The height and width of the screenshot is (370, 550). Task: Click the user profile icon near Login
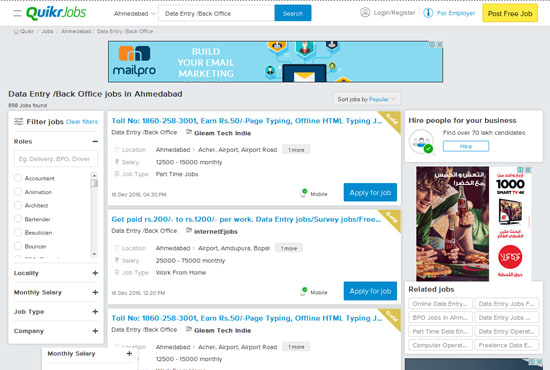(365, 13)
